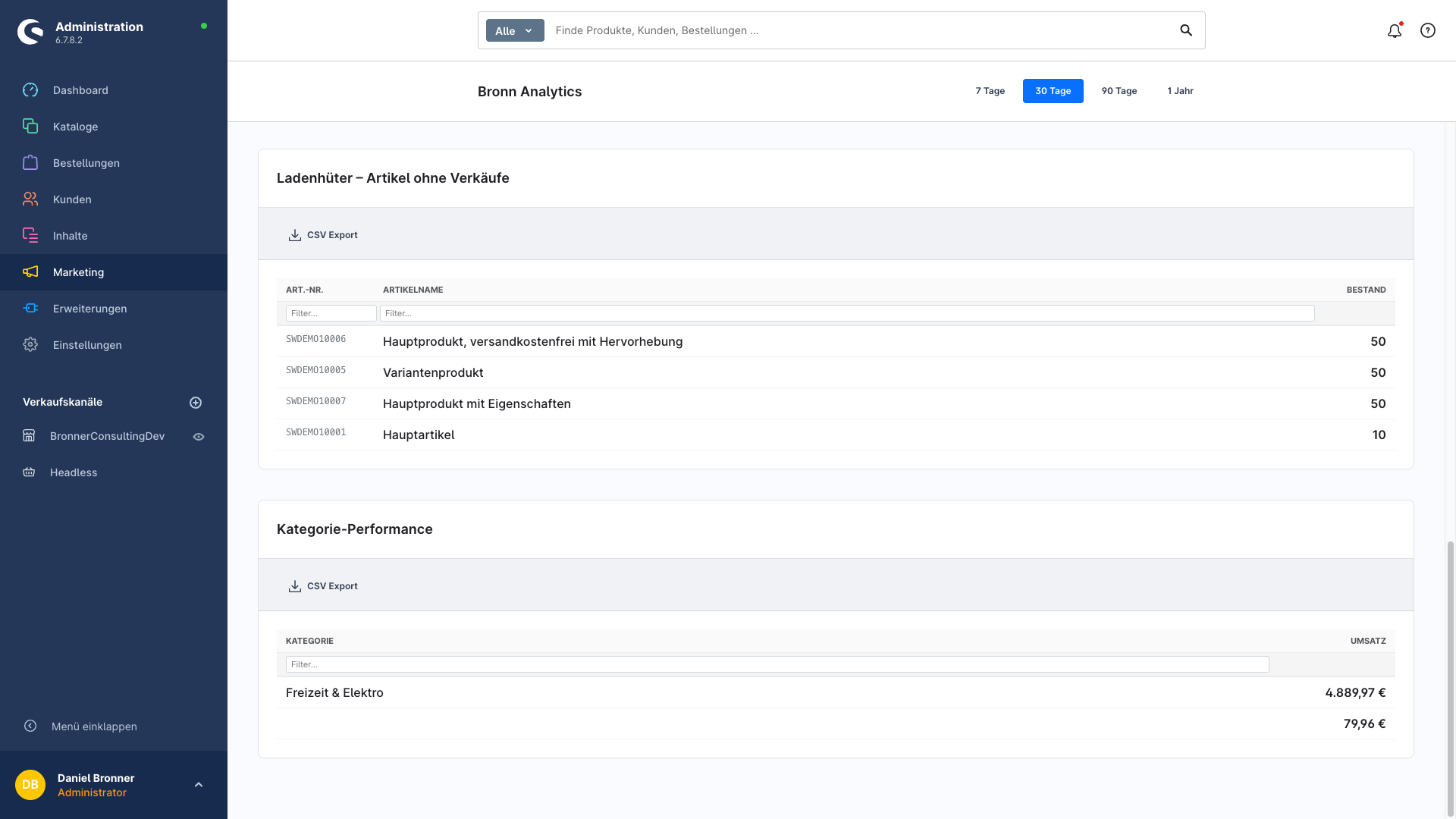
Task: Switch time range to 90 Tage
Action: pos(1119,91)
